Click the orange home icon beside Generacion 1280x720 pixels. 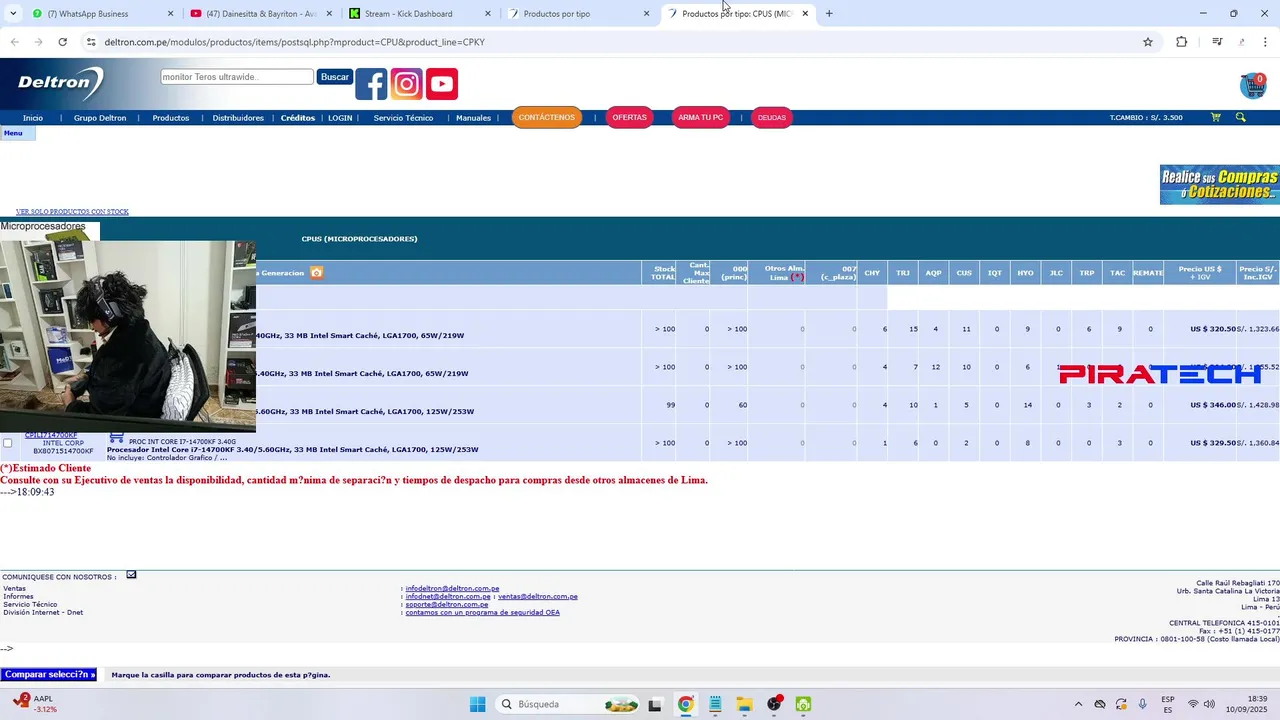317,272
